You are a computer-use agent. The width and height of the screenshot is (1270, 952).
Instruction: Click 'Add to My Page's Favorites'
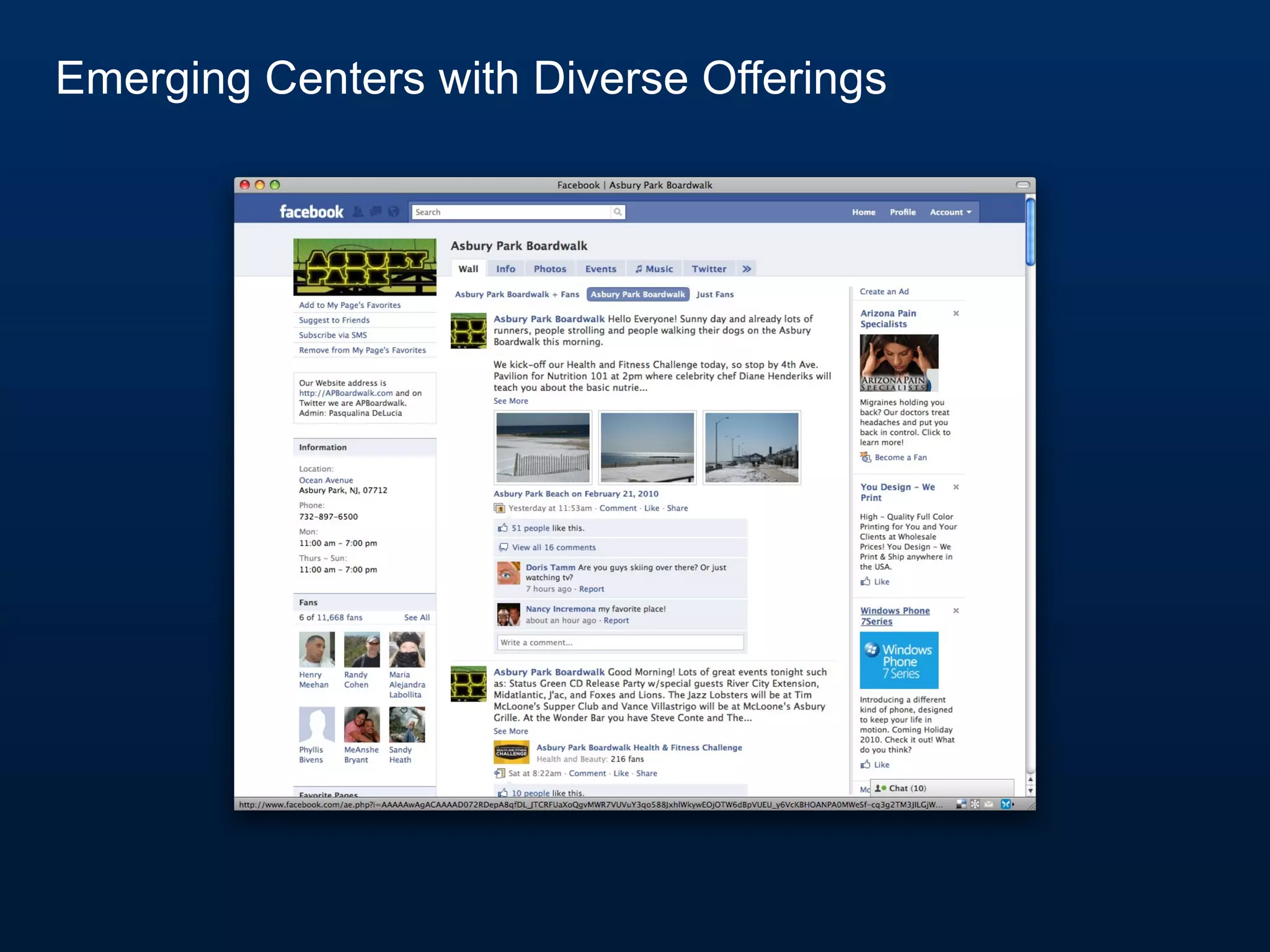tap(350, 305)
